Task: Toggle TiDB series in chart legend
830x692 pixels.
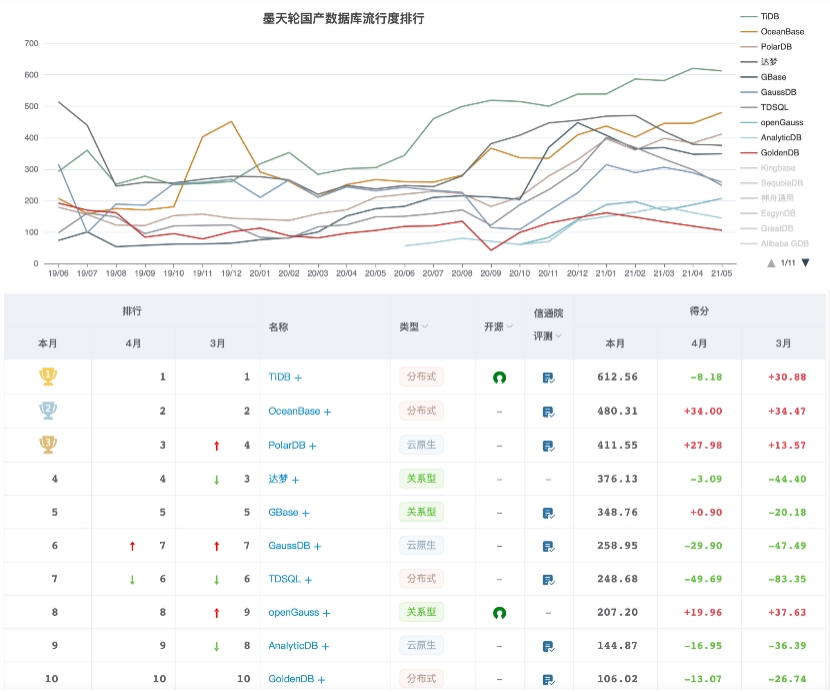Action: coord(760,16)
